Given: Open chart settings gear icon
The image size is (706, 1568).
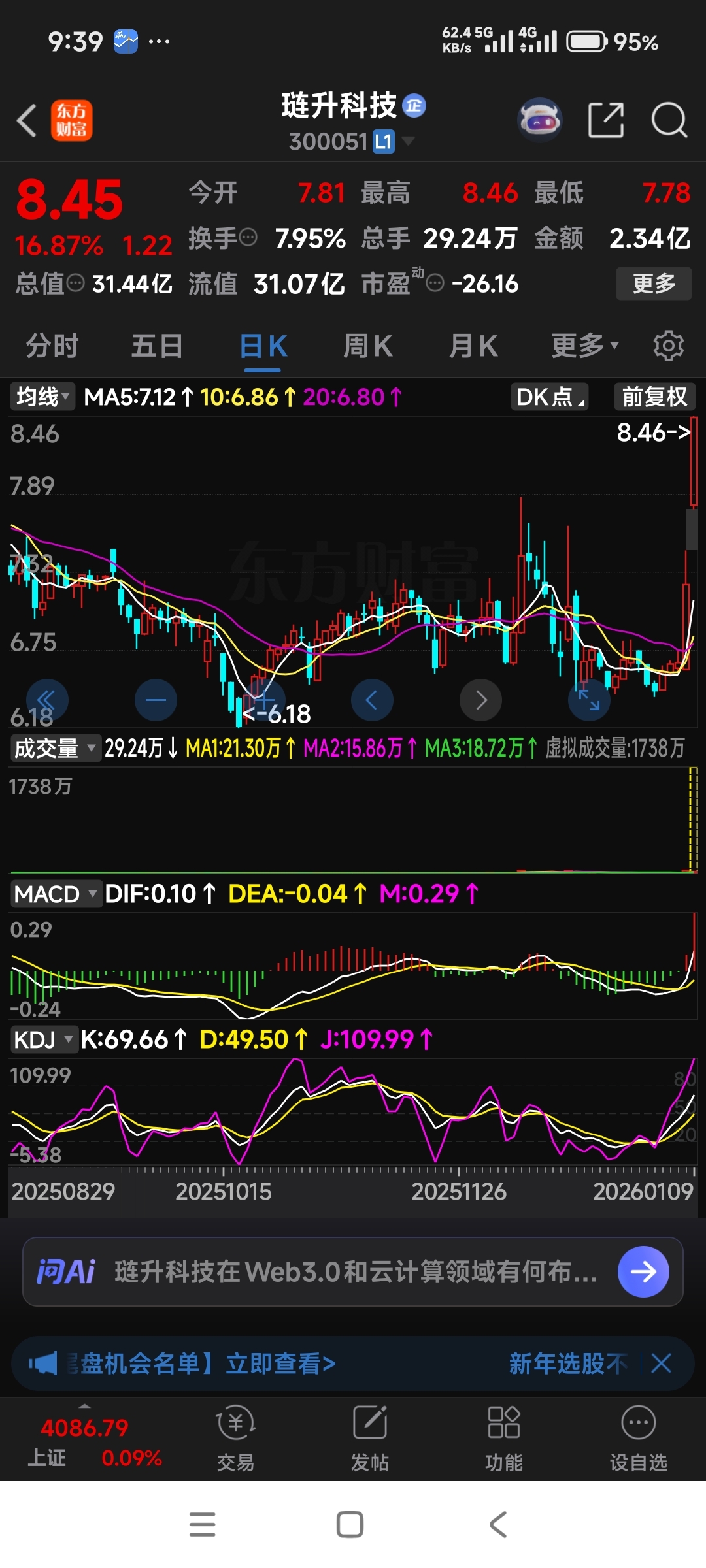Looking at the screenshot, I should tap(668, 345).
